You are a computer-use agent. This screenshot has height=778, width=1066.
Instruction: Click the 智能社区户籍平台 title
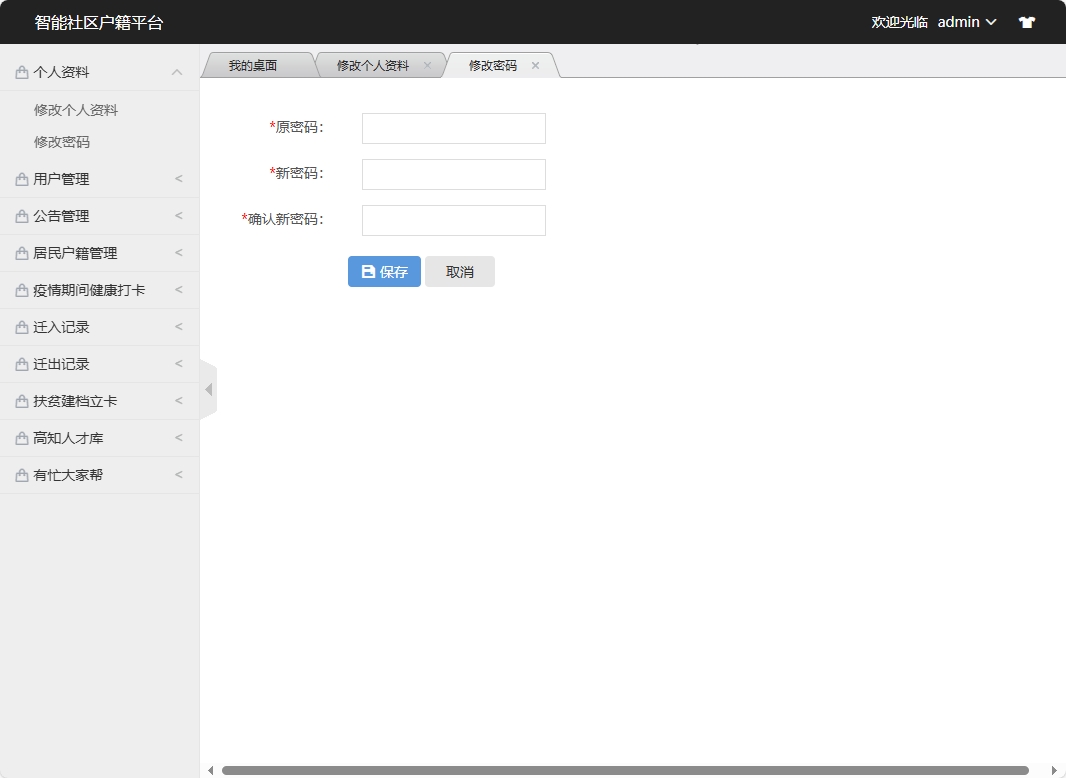click(x=99, y=22)
